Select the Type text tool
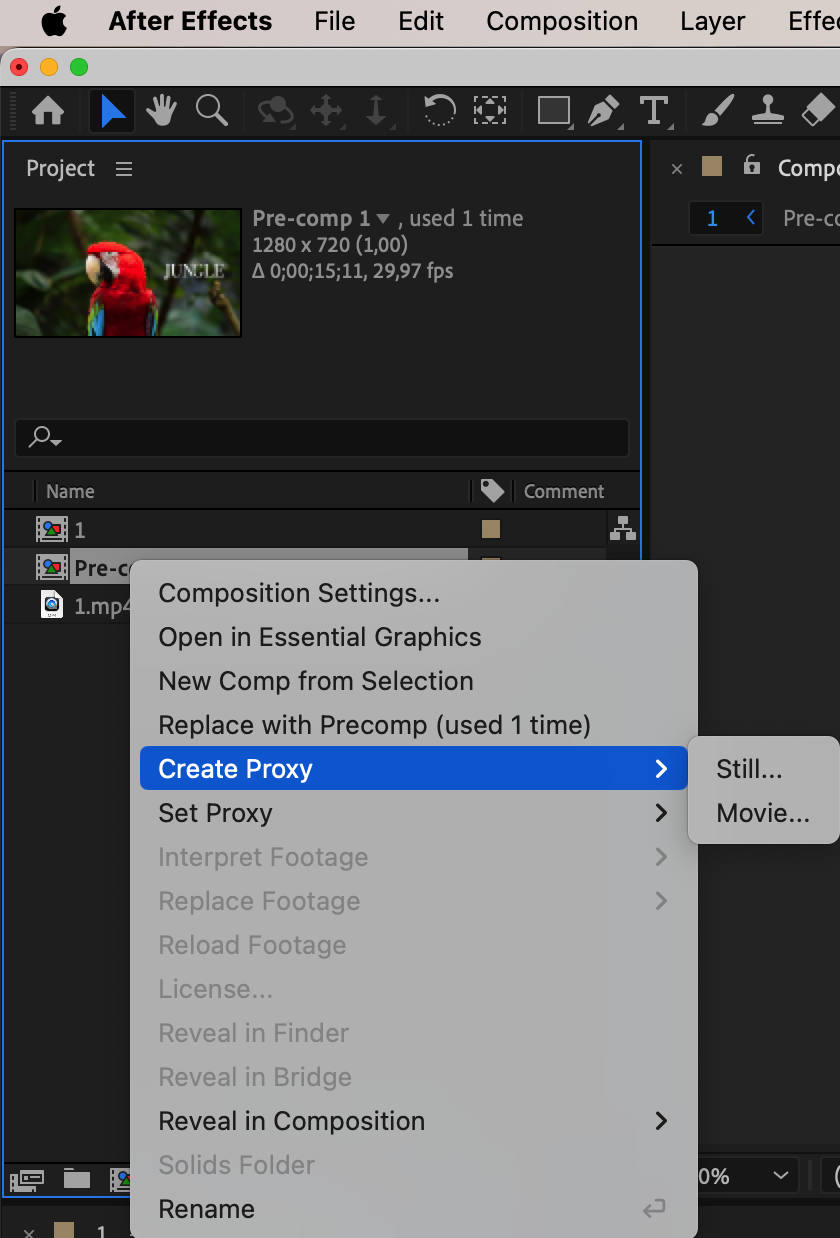 pyautogui.click(x=653, y=110)
